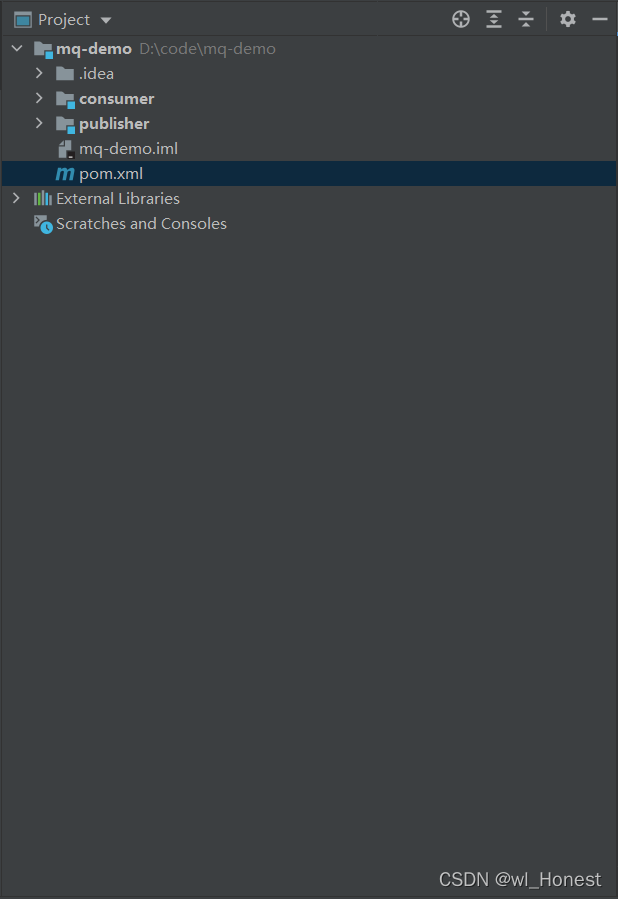Viewport: 618px width, 899px height.
Task: Click the Project view window icon
Action: pyautogui.click(x=23, y=20)
